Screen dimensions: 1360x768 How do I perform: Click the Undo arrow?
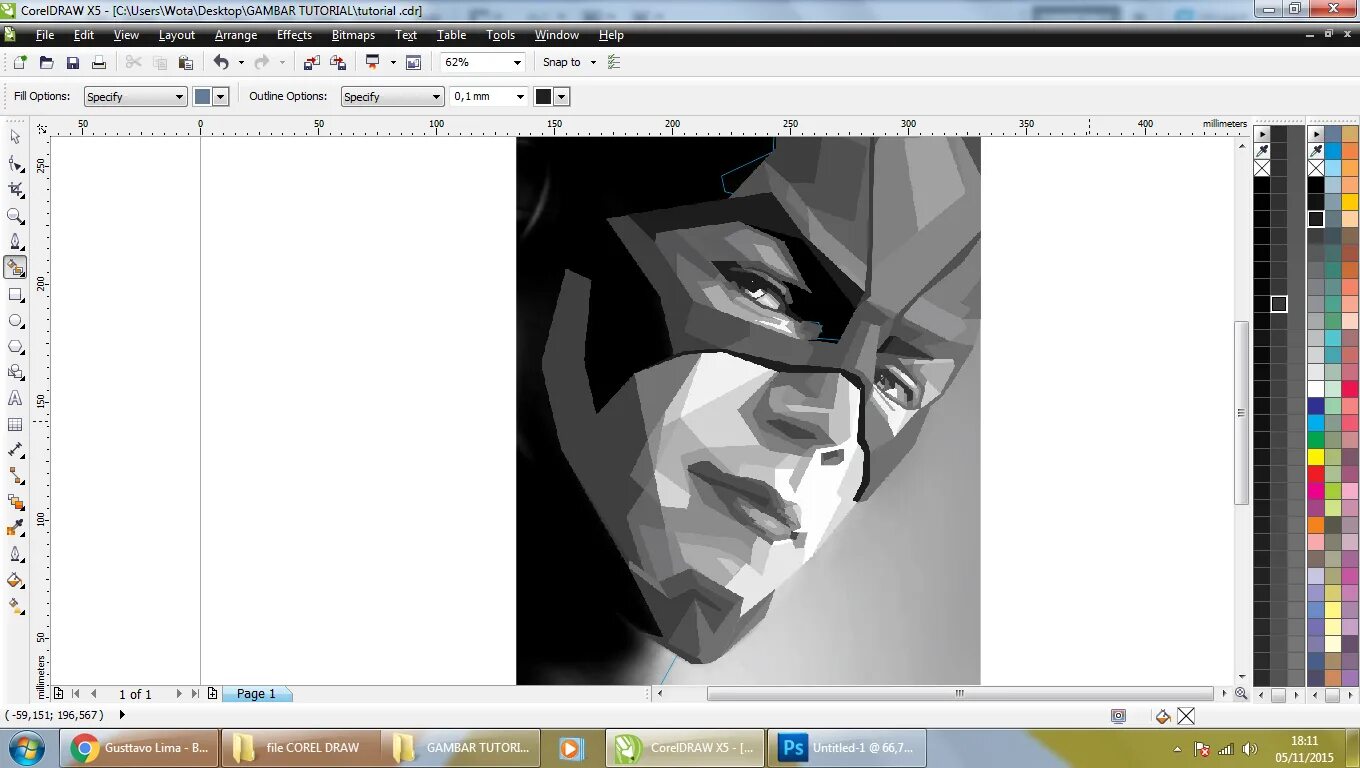point(220,62)
